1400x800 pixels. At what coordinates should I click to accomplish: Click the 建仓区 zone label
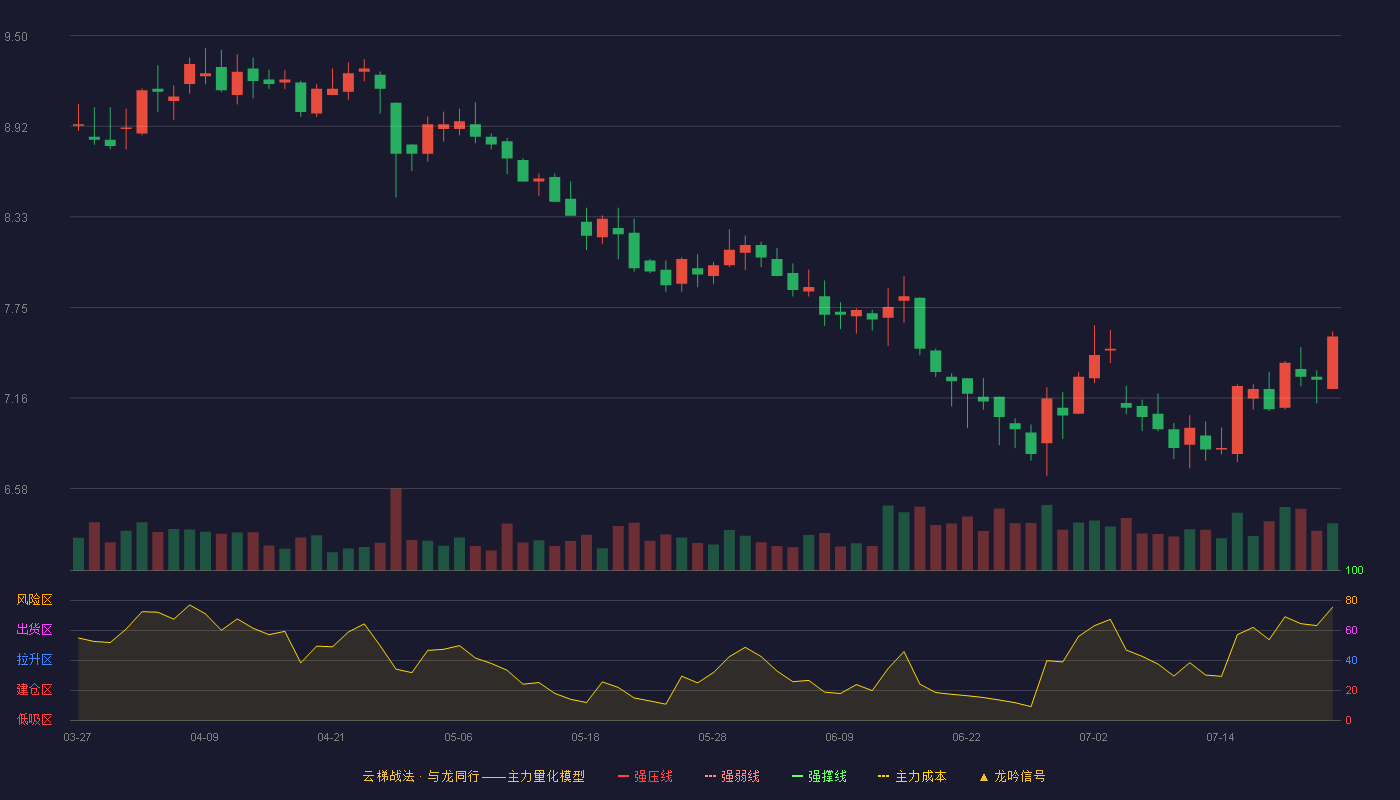34,690
